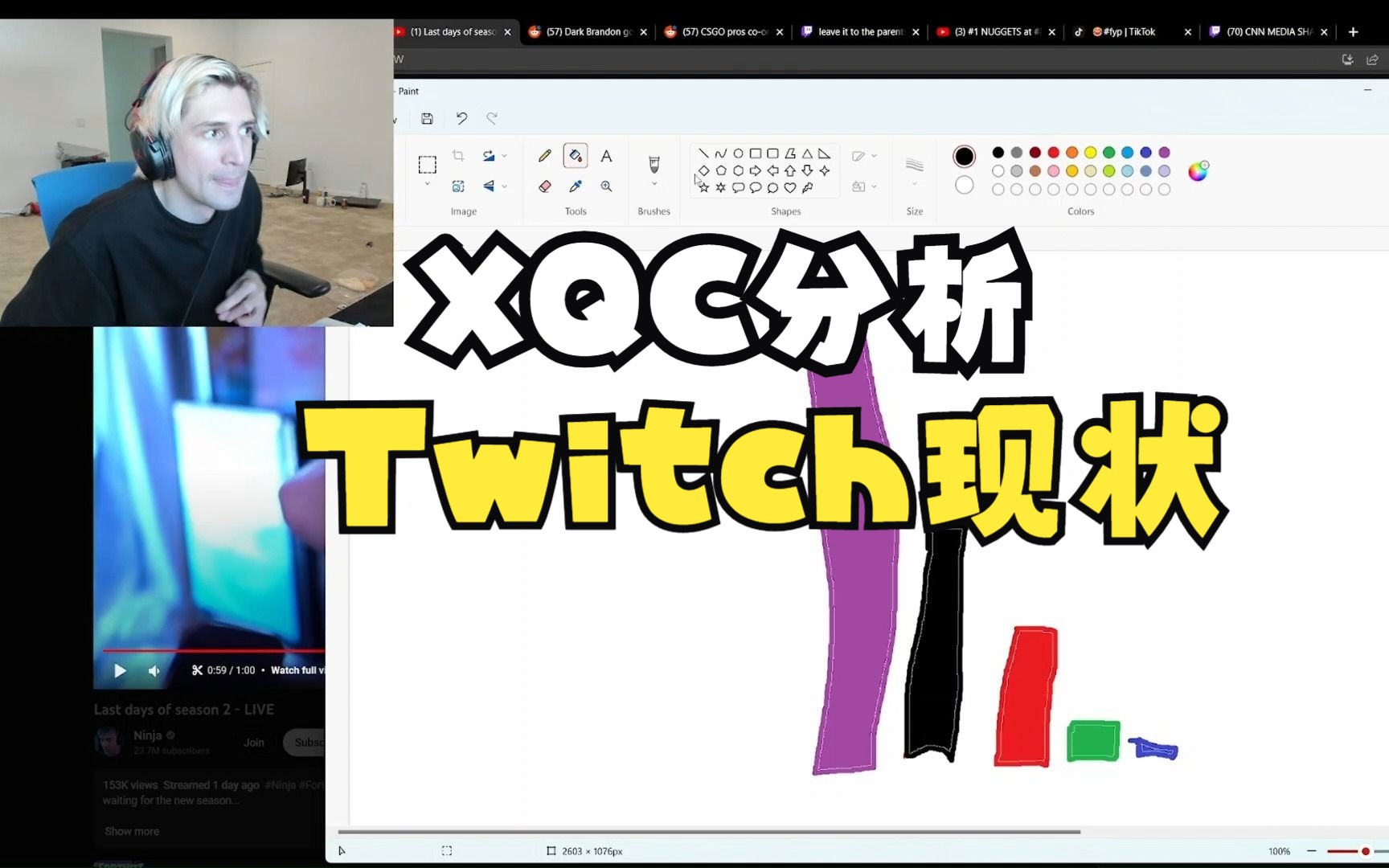Select the Magnifier zoom tool
This screenshot has height=868, width=1389.
click(x=606, y=186)
